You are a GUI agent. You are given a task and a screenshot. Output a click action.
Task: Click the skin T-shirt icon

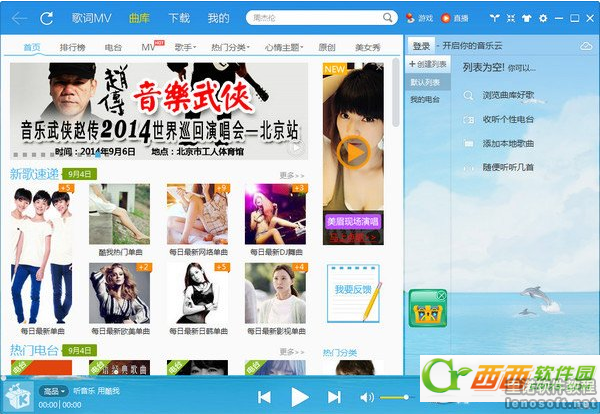(x=527, y=18)
